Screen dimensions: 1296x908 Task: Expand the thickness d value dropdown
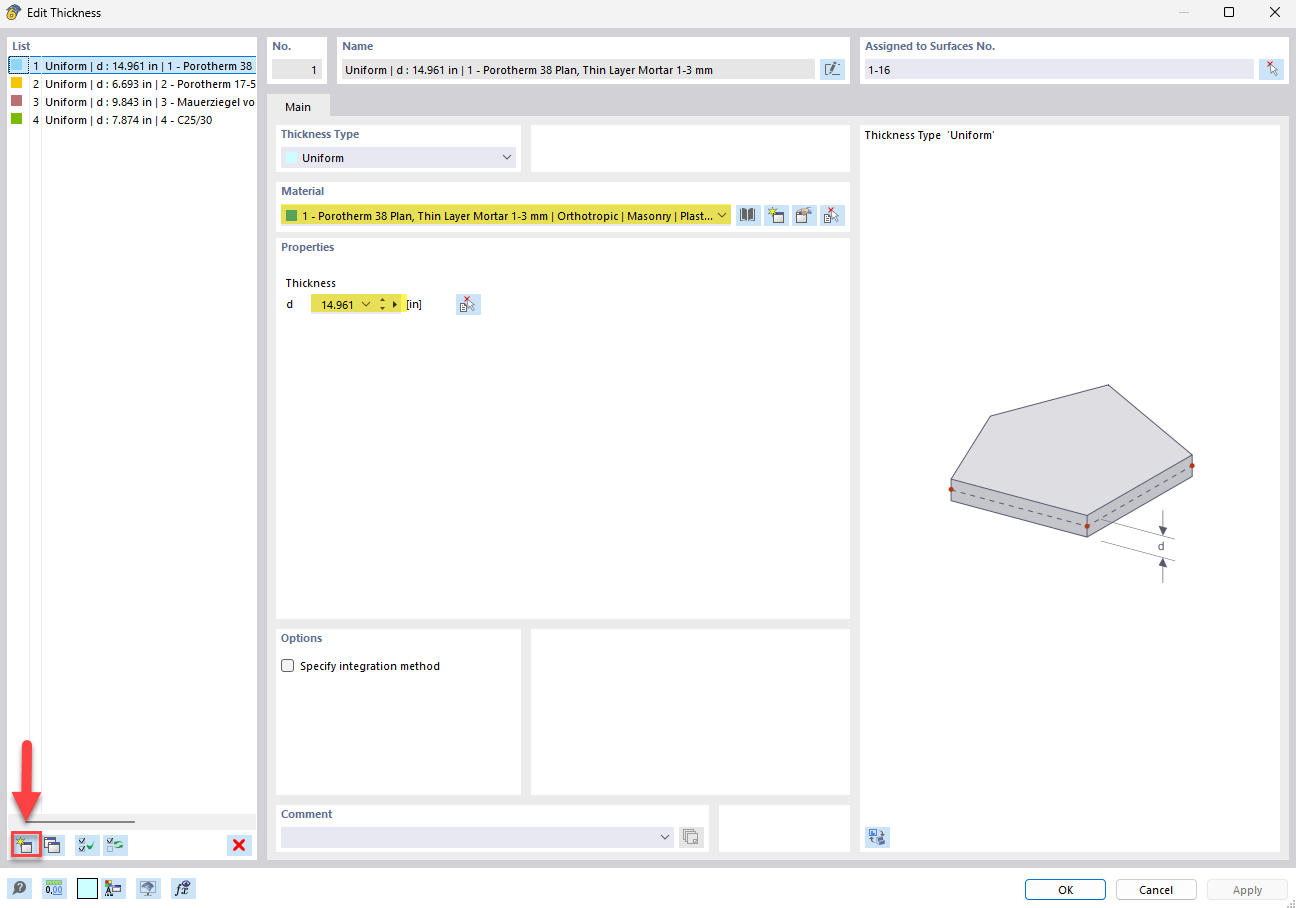(x=365, y=303)
